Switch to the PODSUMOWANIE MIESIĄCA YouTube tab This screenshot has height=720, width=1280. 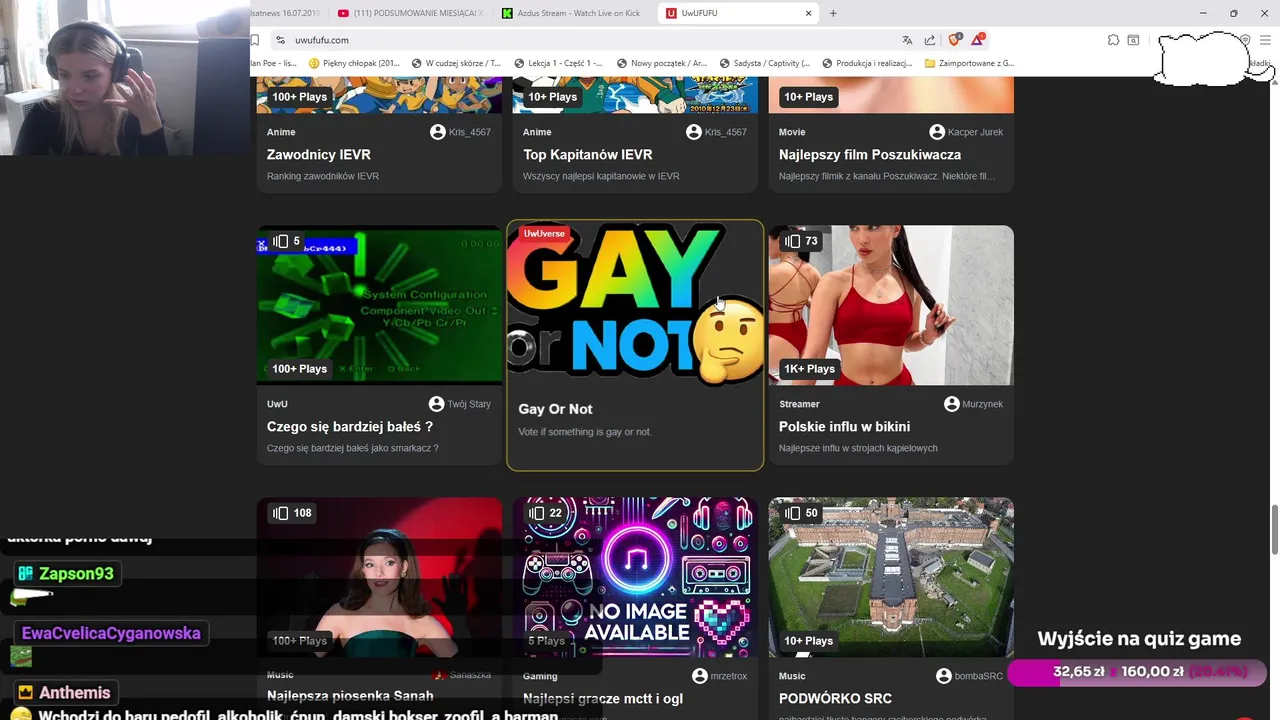pos(410,13)
